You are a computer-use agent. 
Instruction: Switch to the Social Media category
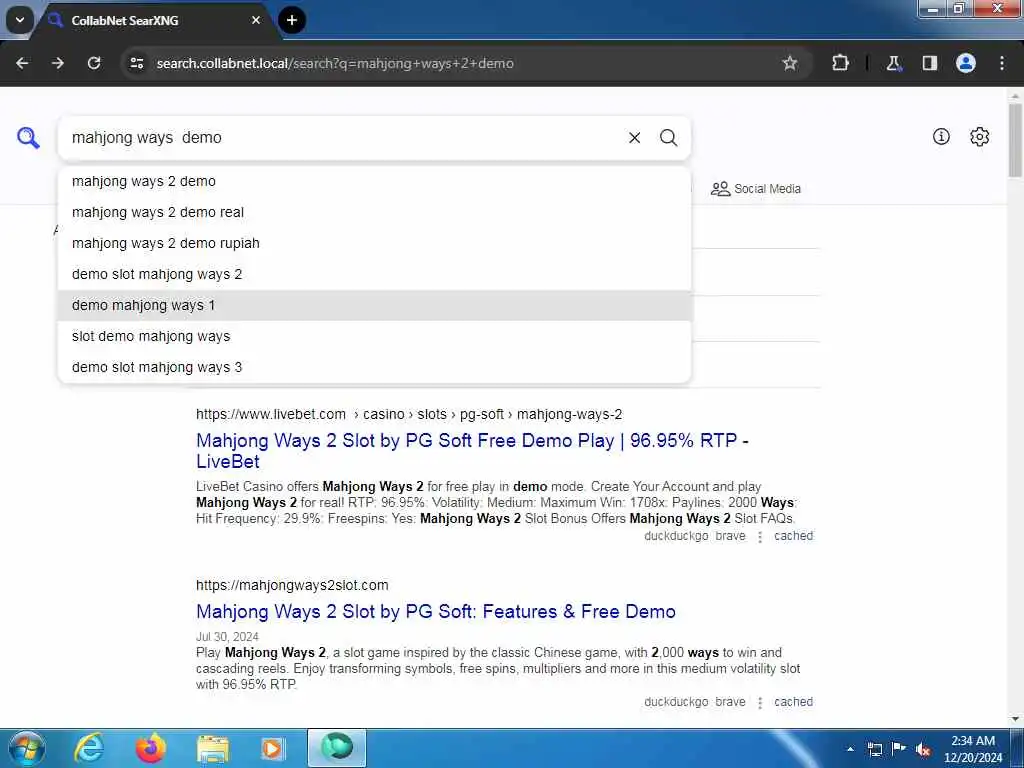click(x=756, y=189)
